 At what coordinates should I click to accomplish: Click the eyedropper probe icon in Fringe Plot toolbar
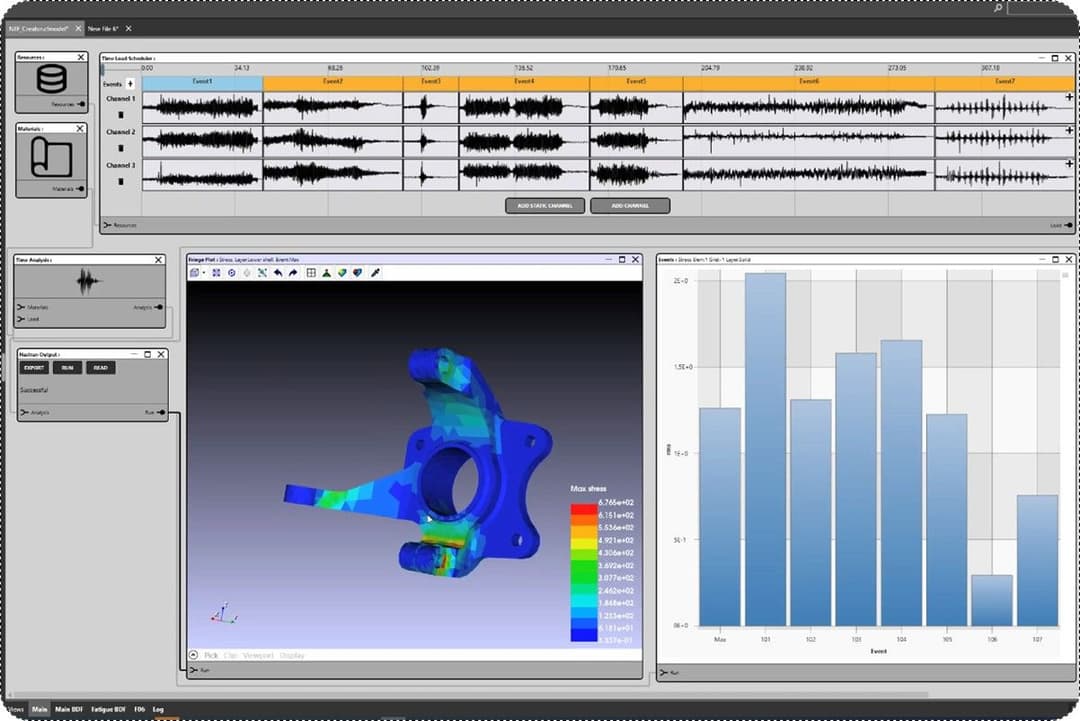pos(375,272)
